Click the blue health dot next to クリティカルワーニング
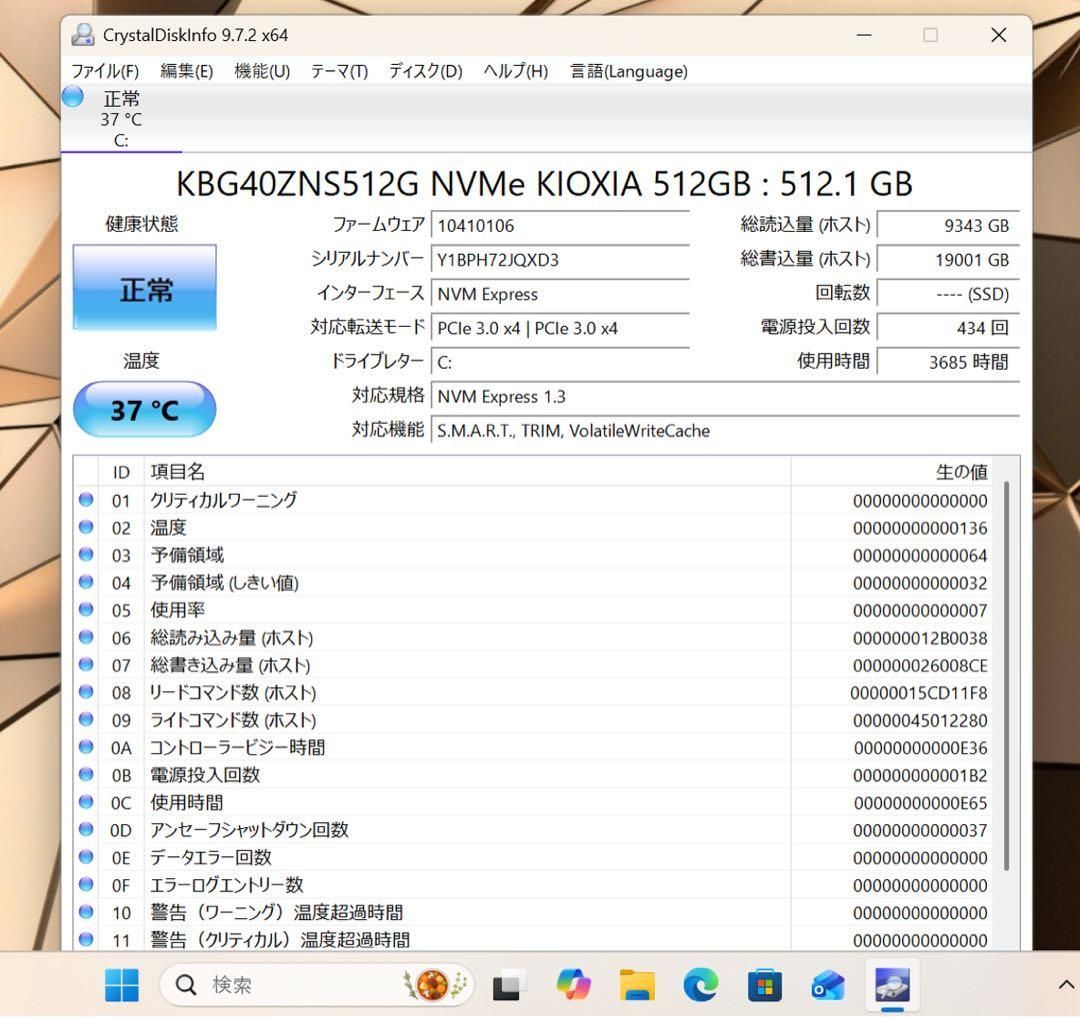1080x1017 pixels. pyautogui.click(x=86, y=500)
